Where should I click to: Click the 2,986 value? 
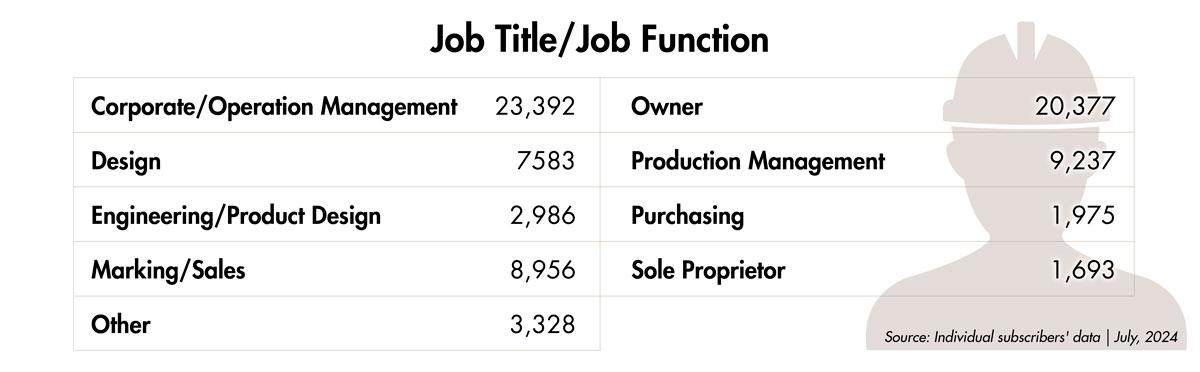(x=541, y=215)
